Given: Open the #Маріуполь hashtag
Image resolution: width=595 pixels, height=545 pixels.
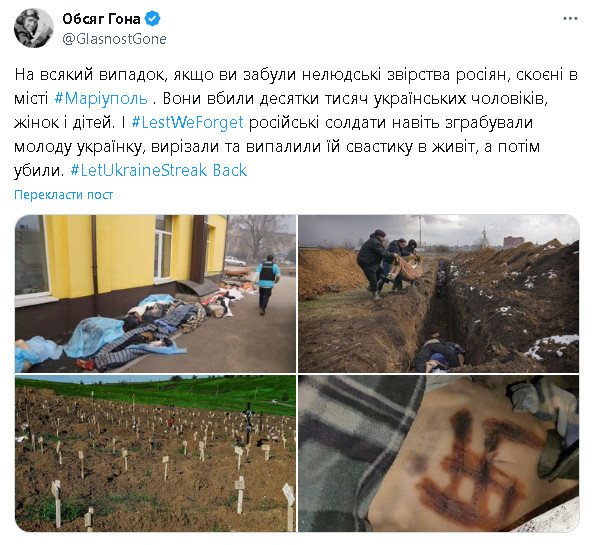Looking at the screenshot, I should point(101,99).
